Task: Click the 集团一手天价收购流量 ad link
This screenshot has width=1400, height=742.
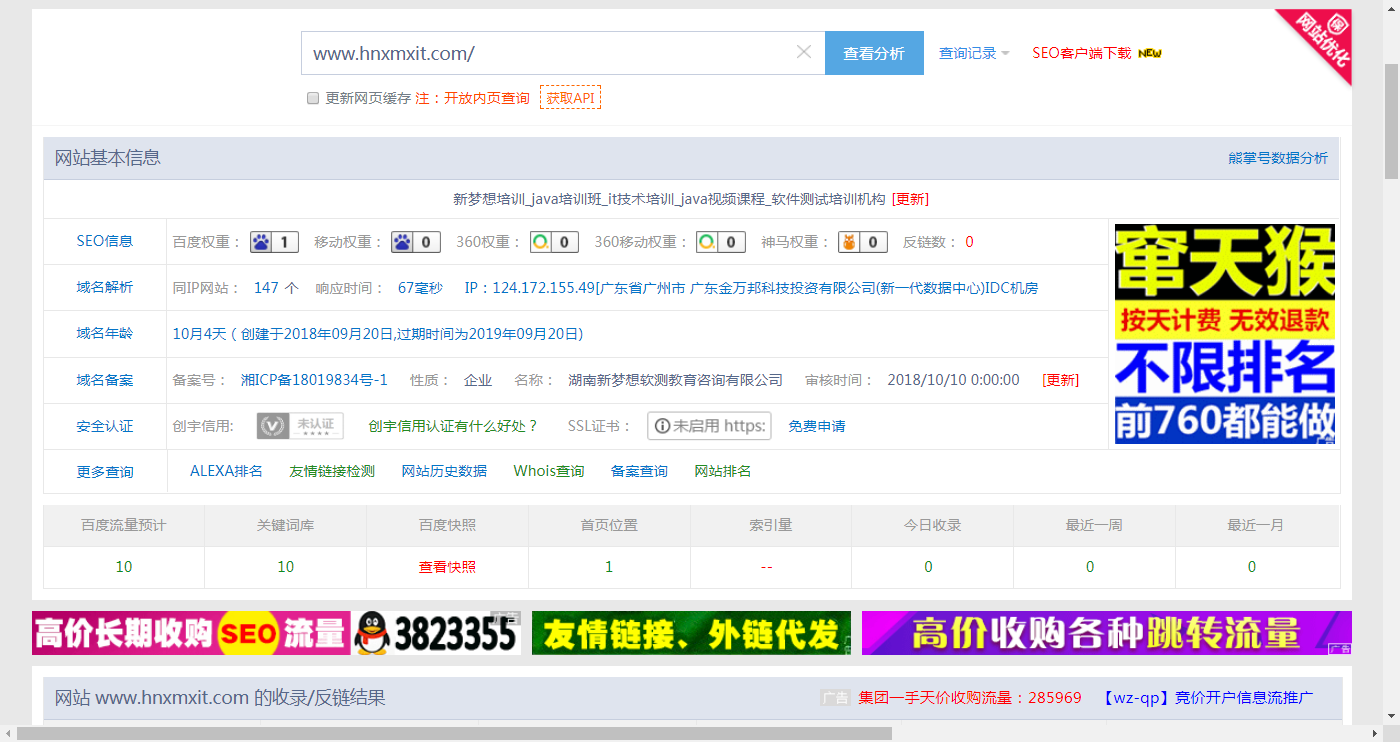Action: tap(970, 698)
